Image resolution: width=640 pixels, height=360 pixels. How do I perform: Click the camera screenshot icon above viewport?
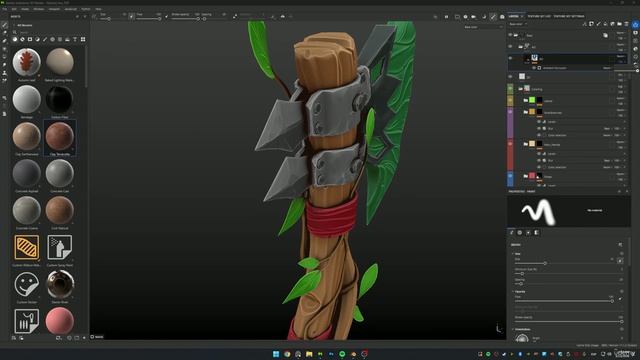(502, 17)
